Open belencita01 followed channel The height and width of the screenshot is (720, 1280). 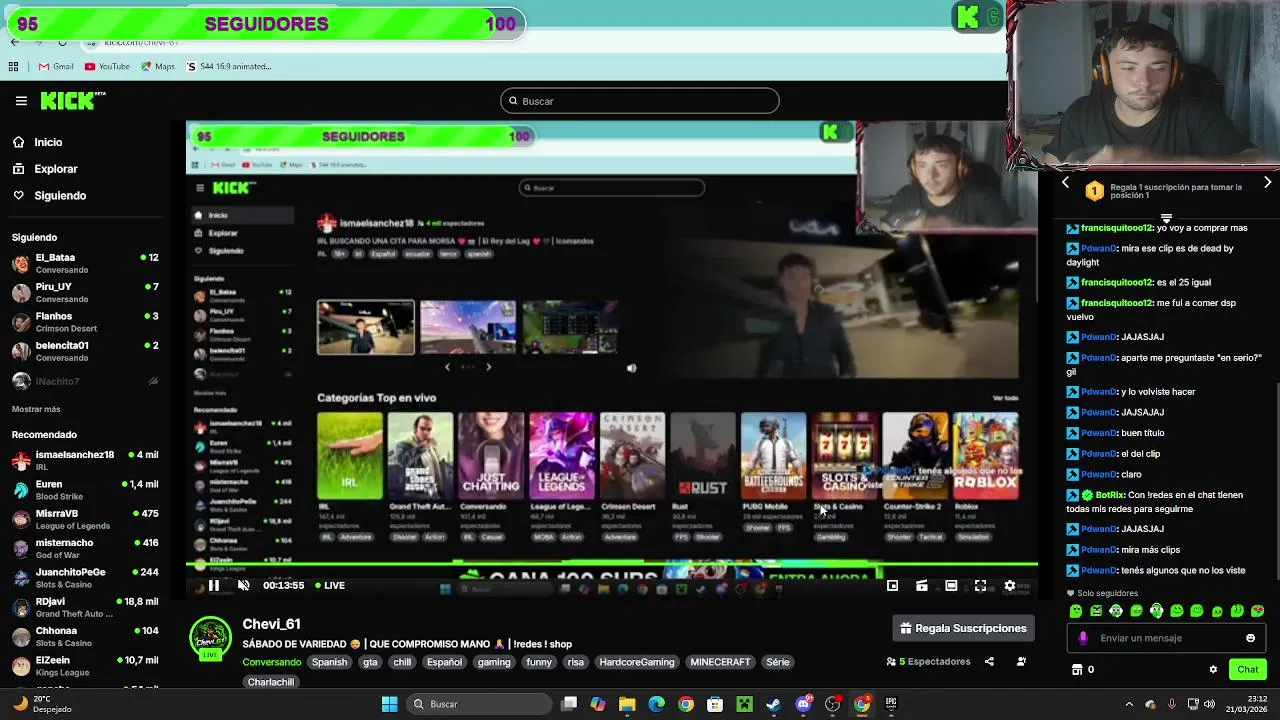pyautogui.click(x=85, y=351)
